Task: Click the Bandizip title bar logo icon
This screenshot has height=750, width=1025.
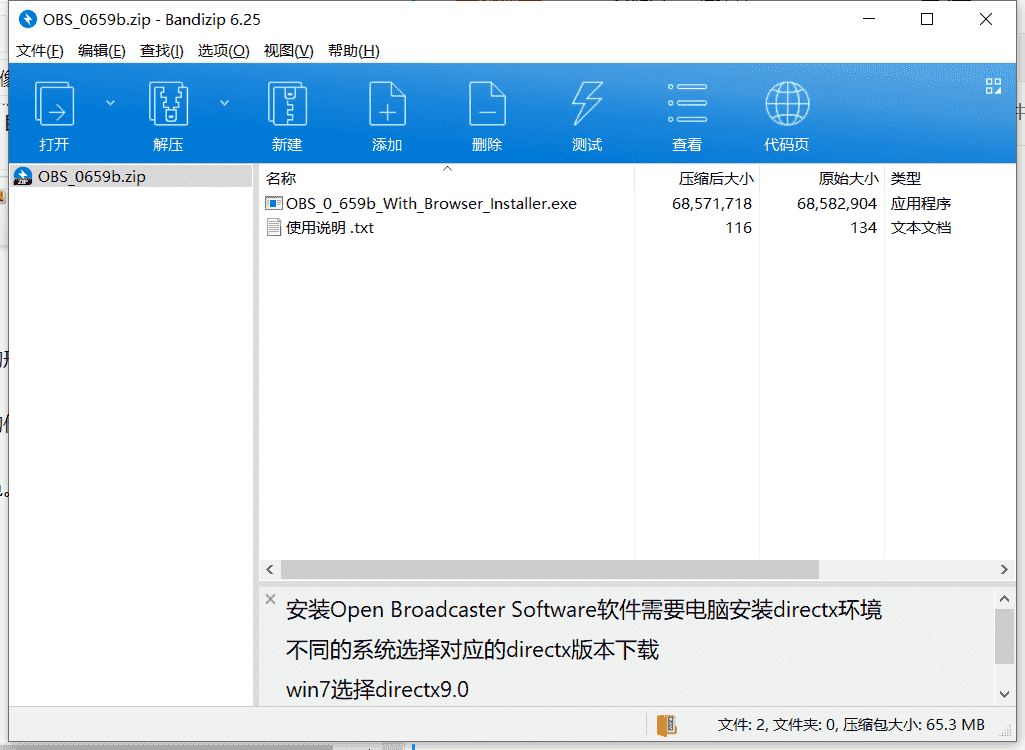Action: coord(27,19)
